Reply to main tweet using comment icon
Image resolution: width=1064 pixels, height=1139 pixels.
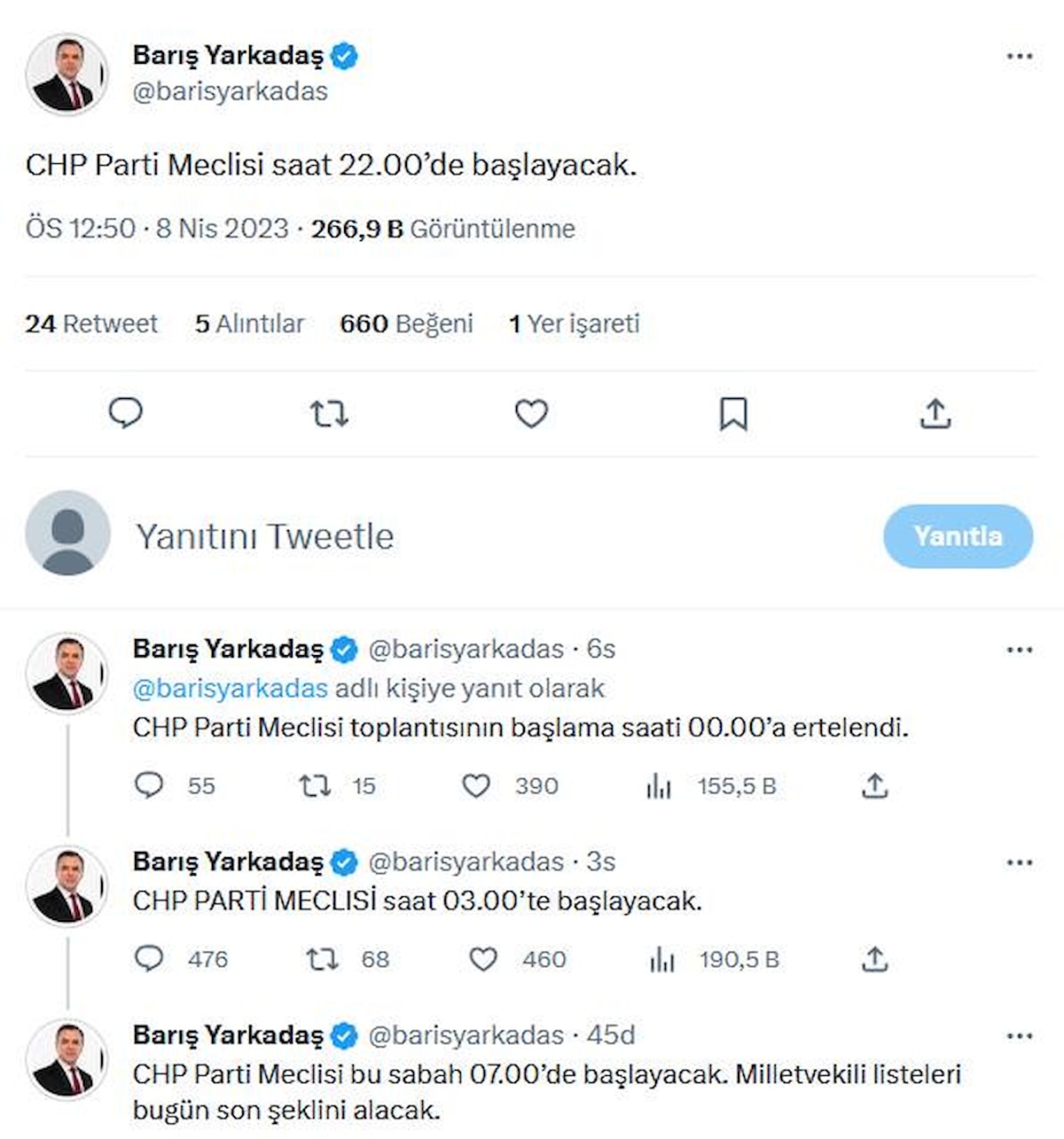pos(126,413)
